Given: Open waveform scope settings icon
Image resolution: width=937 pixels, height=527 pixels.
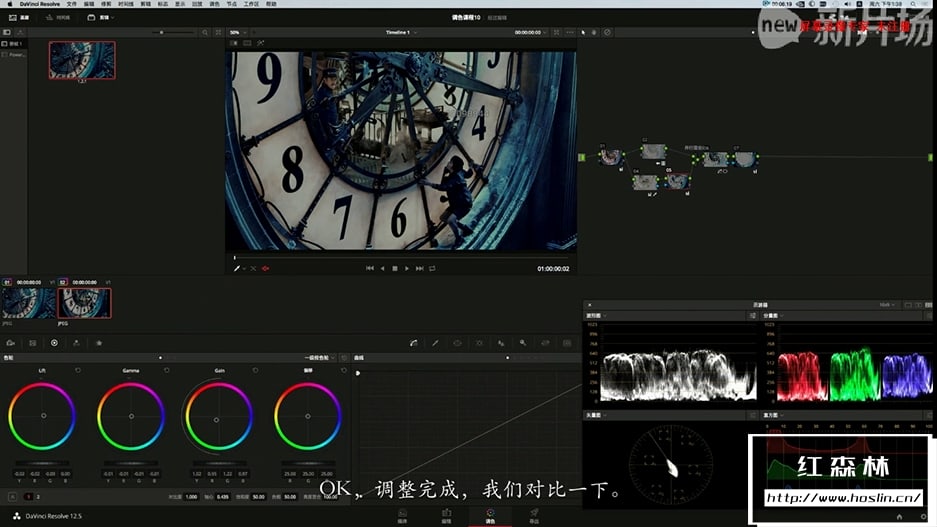Looking at the screenshot, I should pyautogui.click(x=752, y=315).
